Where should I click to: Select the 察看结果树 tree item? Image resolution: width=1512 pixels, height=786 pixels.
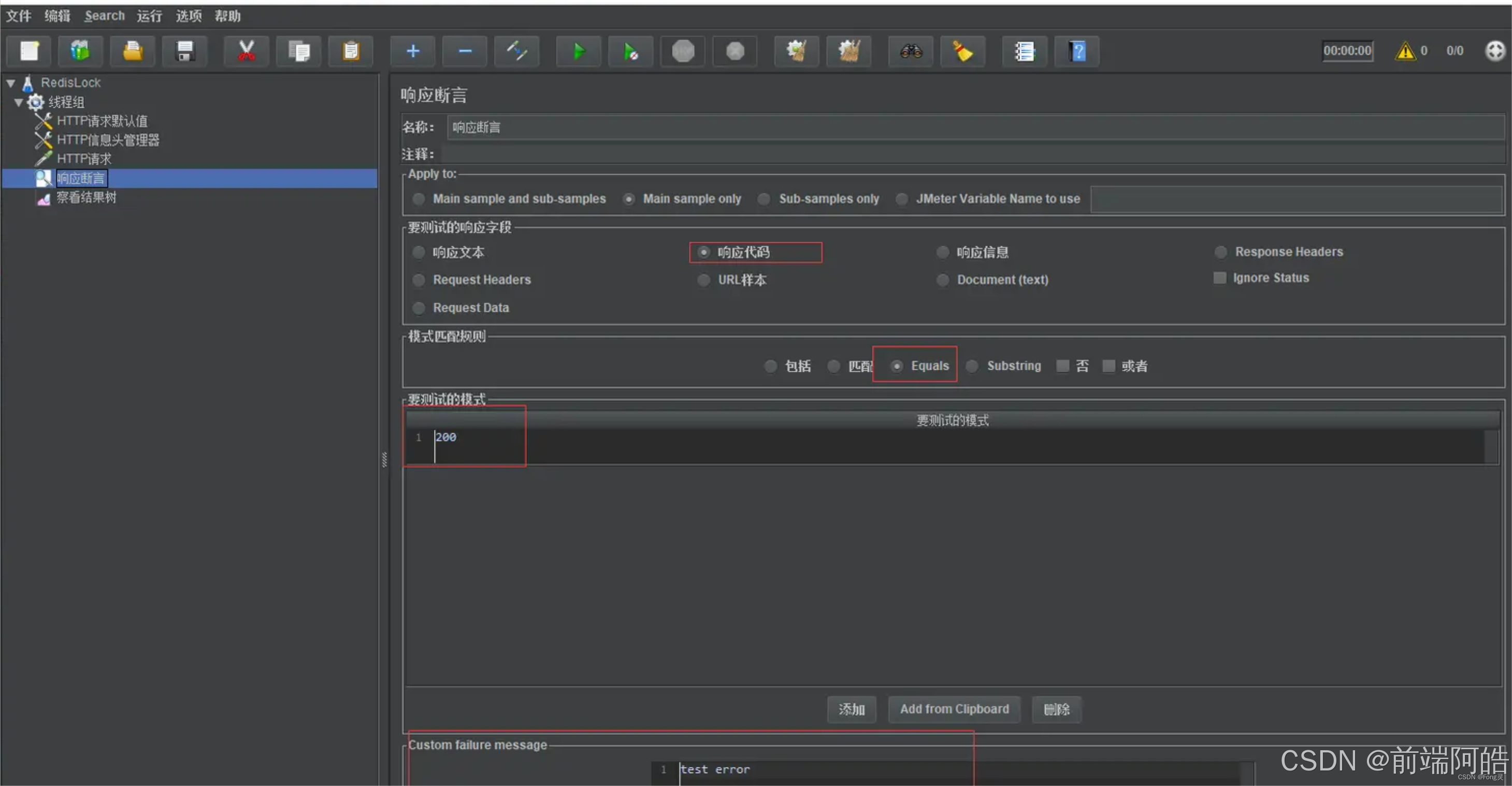coord(87,198)
